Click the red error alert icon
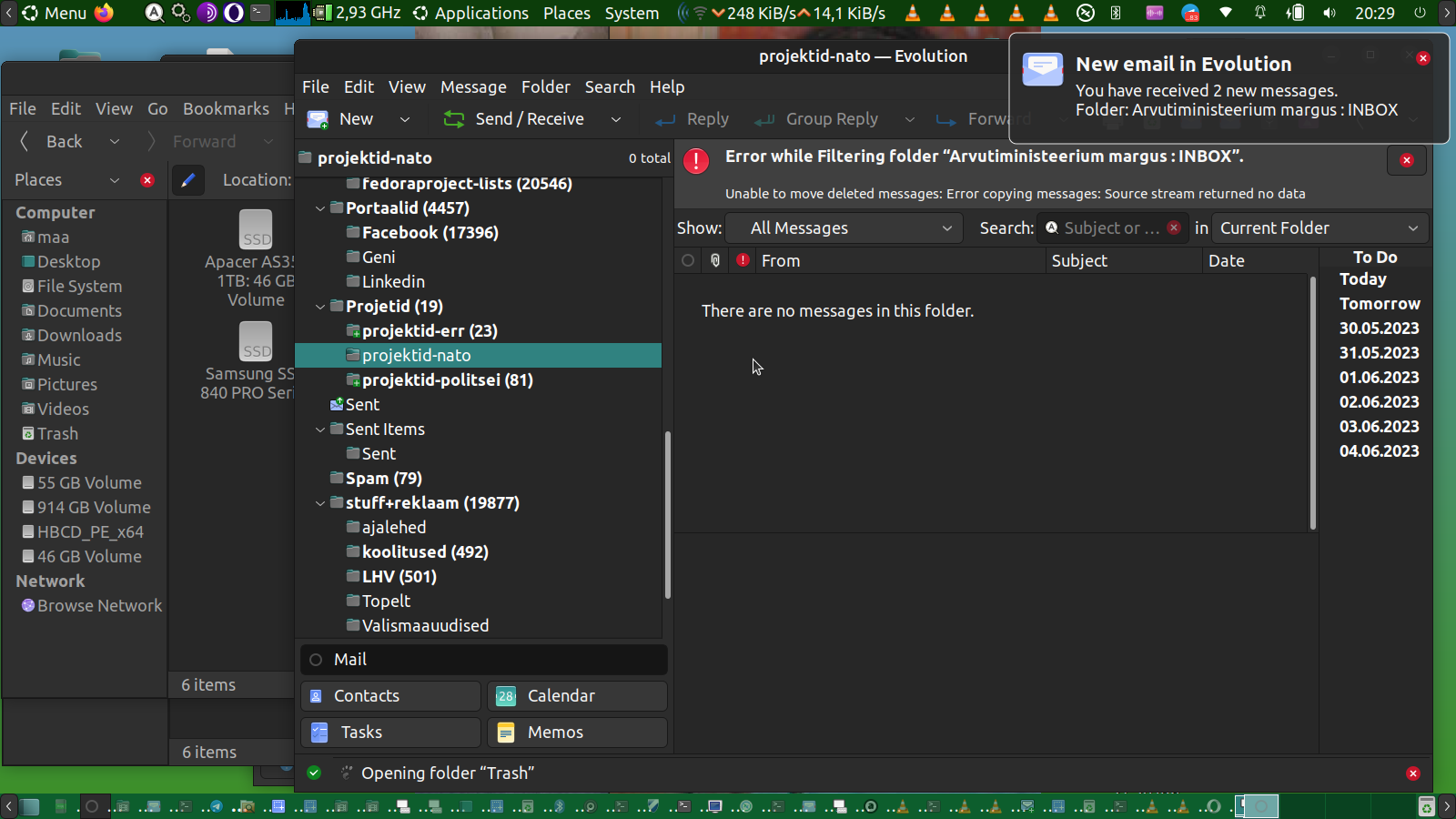Screen dimensions: 1456x819 (696, 161)
